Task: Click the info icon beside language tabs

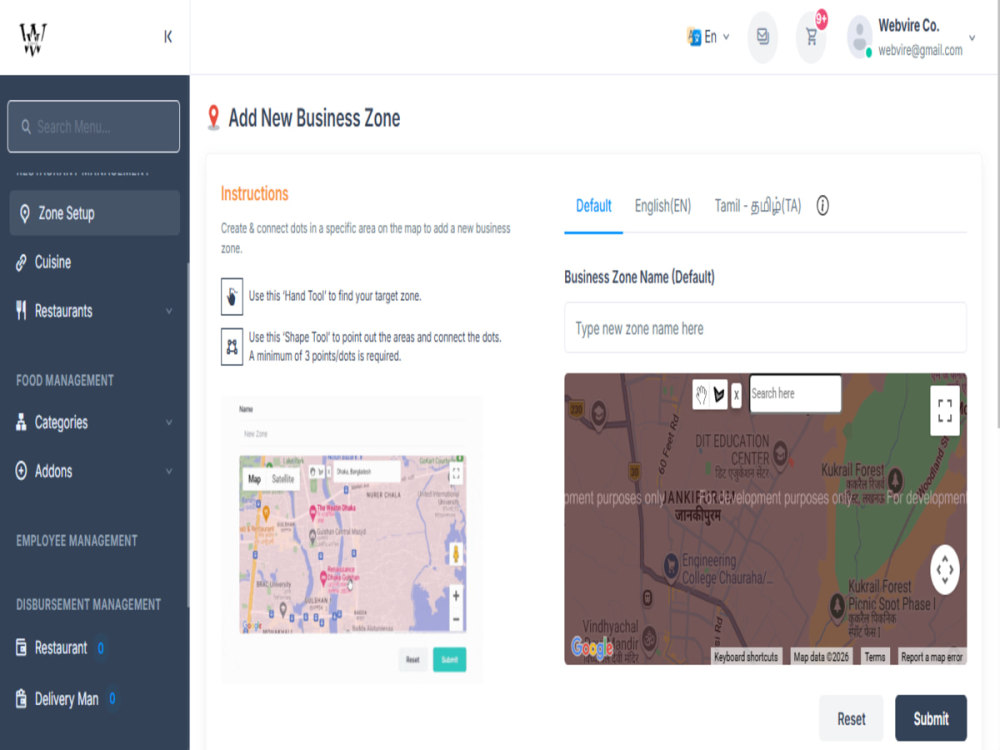Action: pyautogui.click(x=823, y=205)
